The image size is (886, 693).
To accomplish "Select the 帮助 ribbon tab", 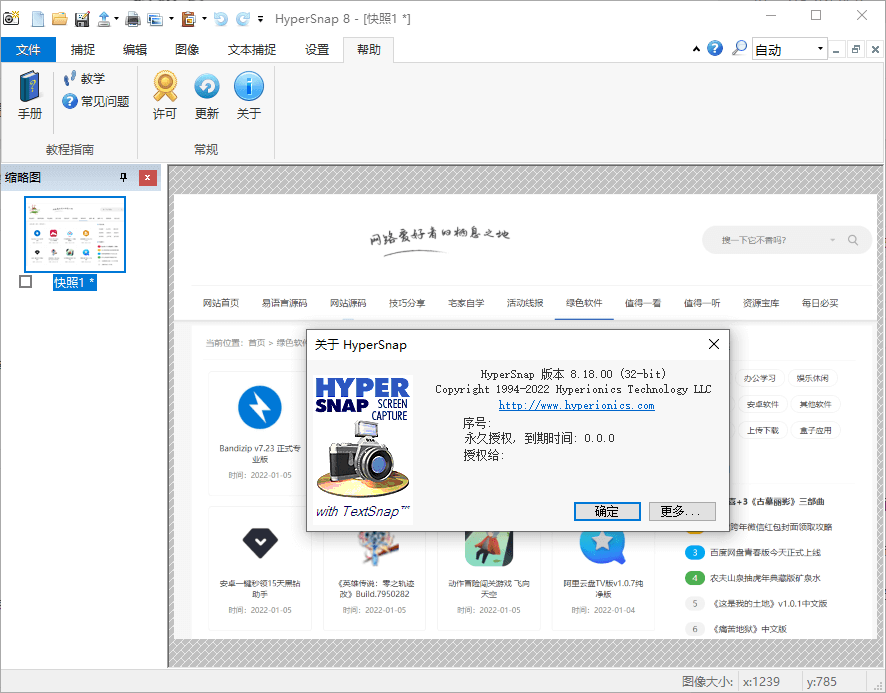I will coord(368,50).
